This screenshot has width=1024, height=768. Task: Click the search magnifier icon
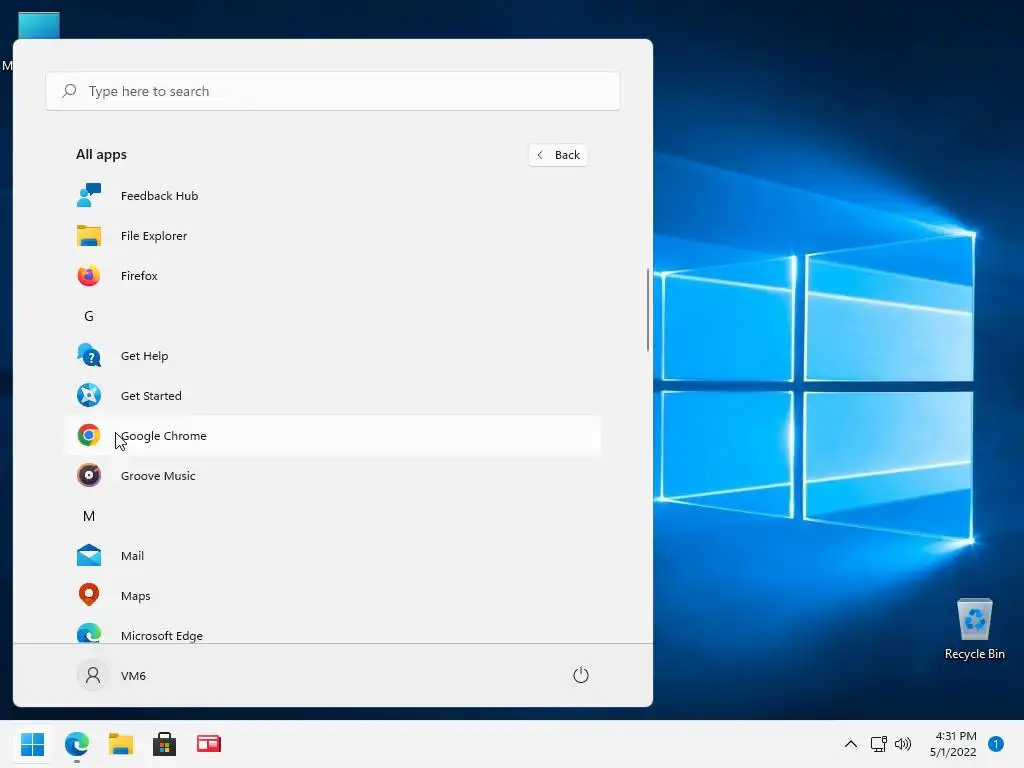[x=69, y=91]
